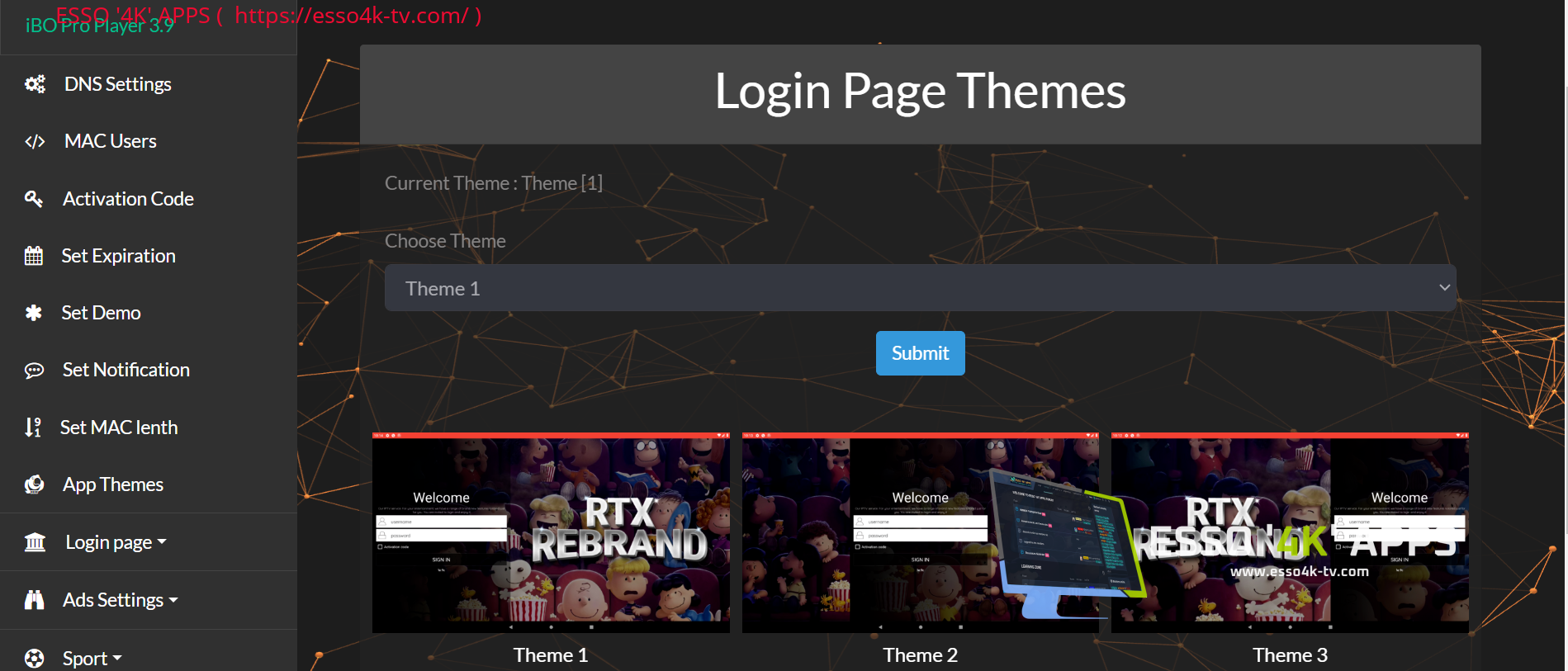Expand the Sport menu caret
The height and width of the screenshot is (671, 1568).
click(117, 659)
